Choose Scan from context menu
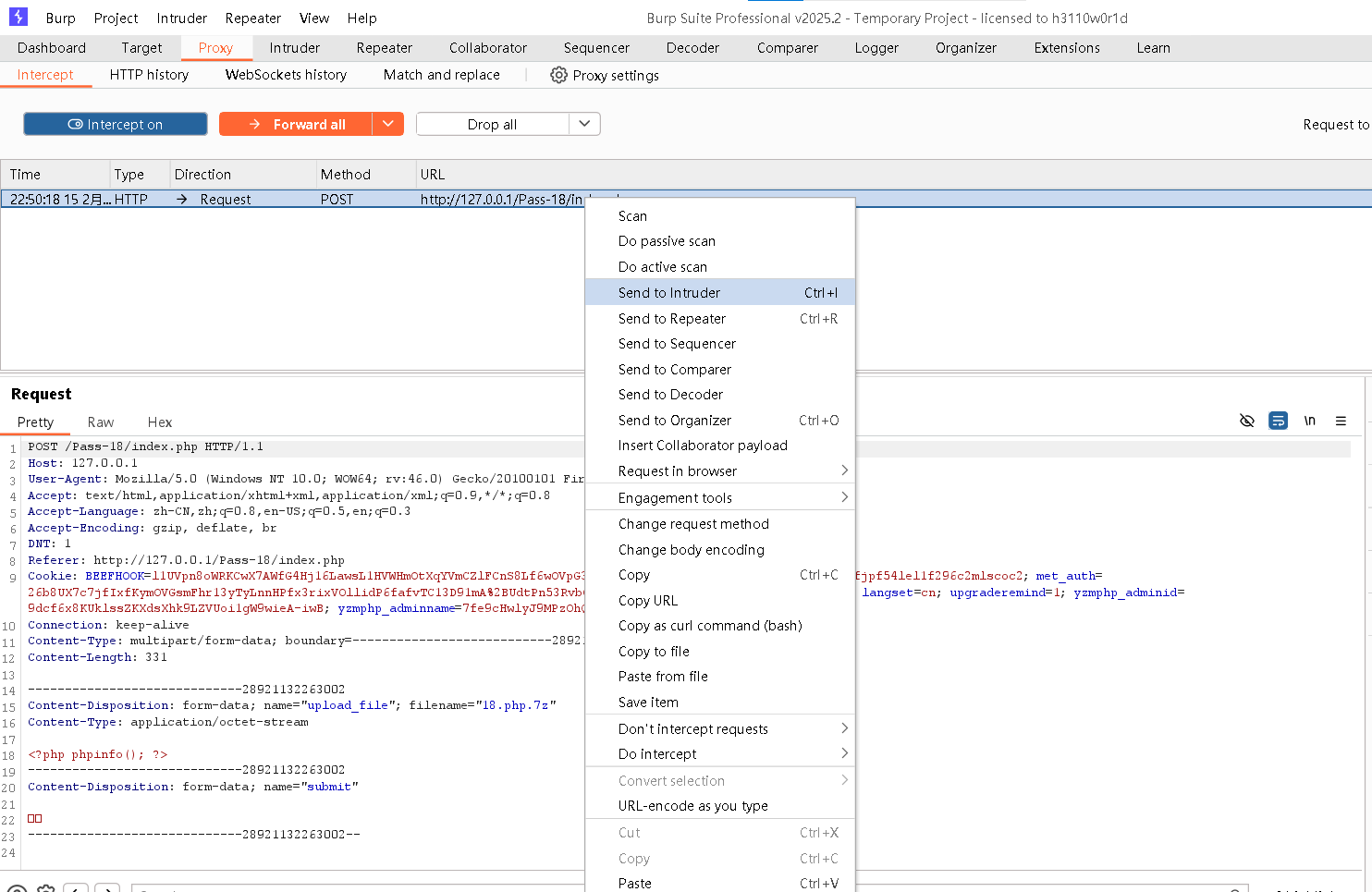 coord(720,216)
